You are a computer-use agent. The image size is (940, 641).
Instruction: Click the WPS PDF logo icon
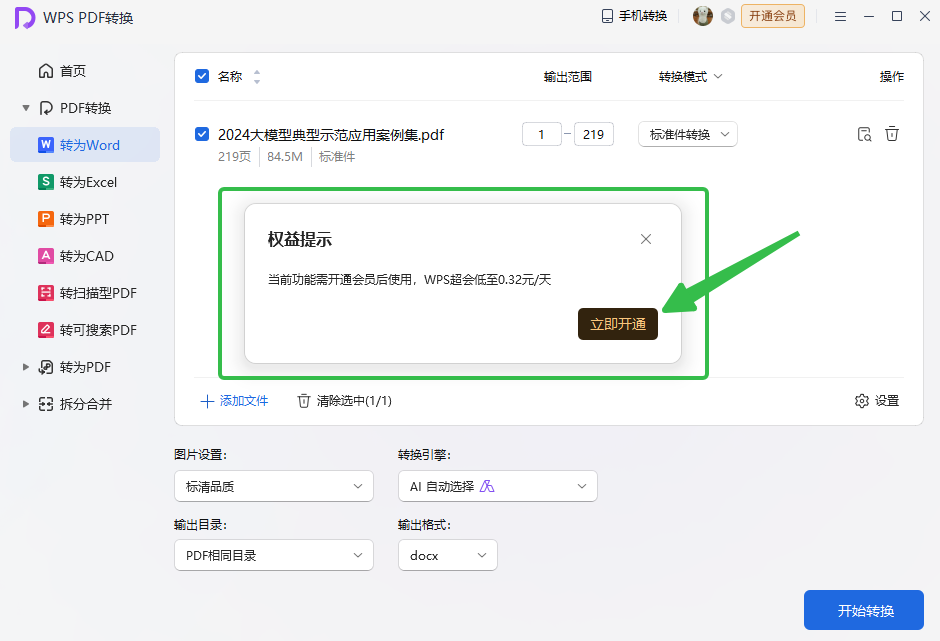(x=25, y=18)
